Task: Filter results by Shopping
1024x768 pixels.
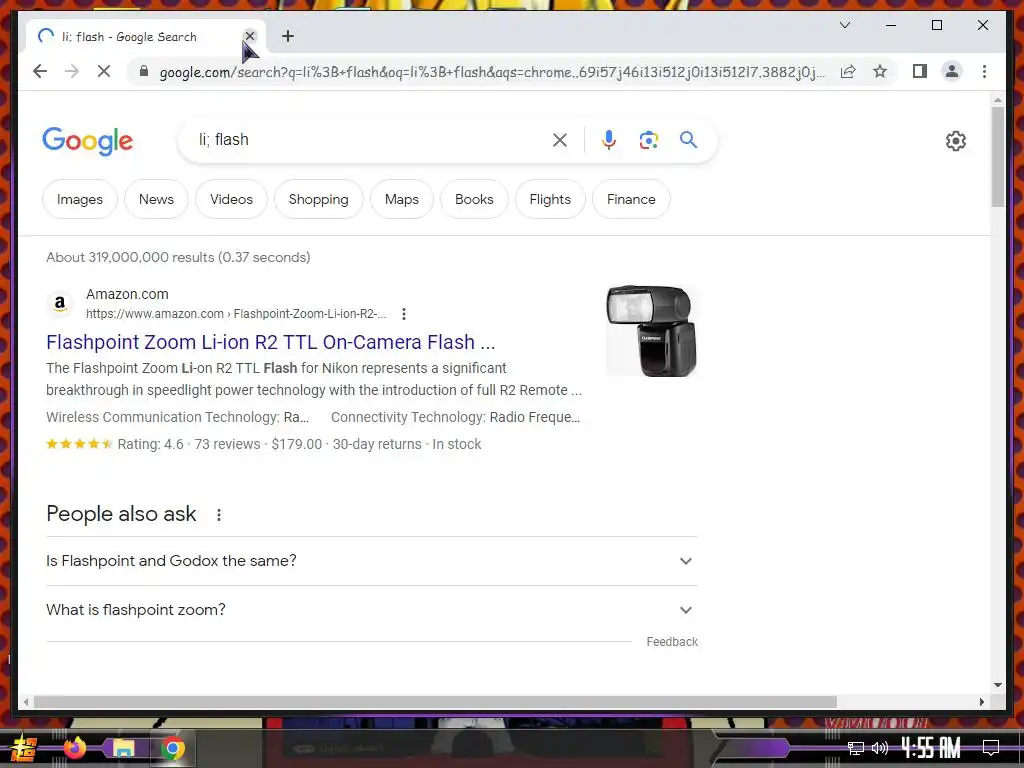Action: 319,199
